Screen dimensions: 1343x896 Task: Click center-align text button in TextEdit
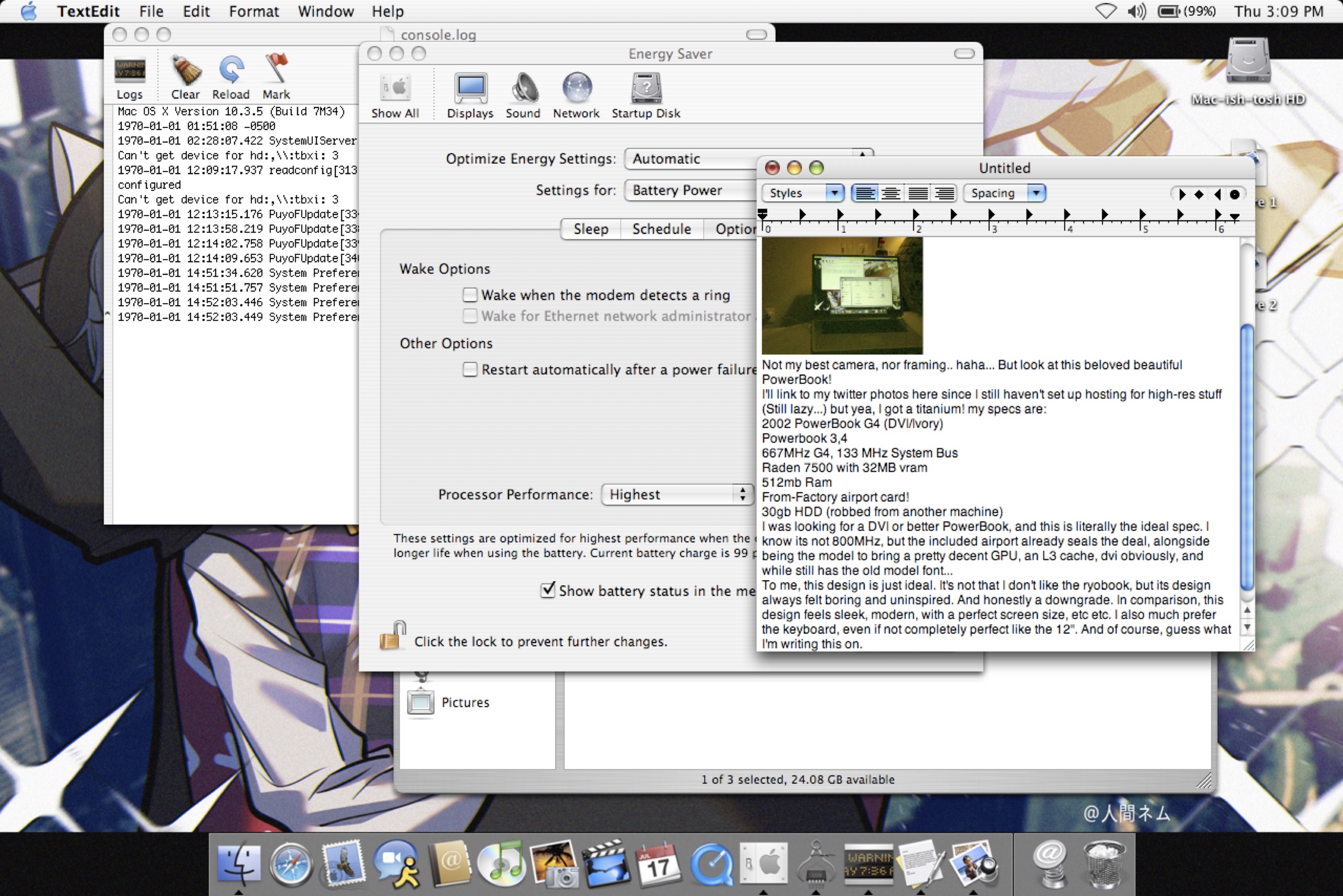(891, 193)
